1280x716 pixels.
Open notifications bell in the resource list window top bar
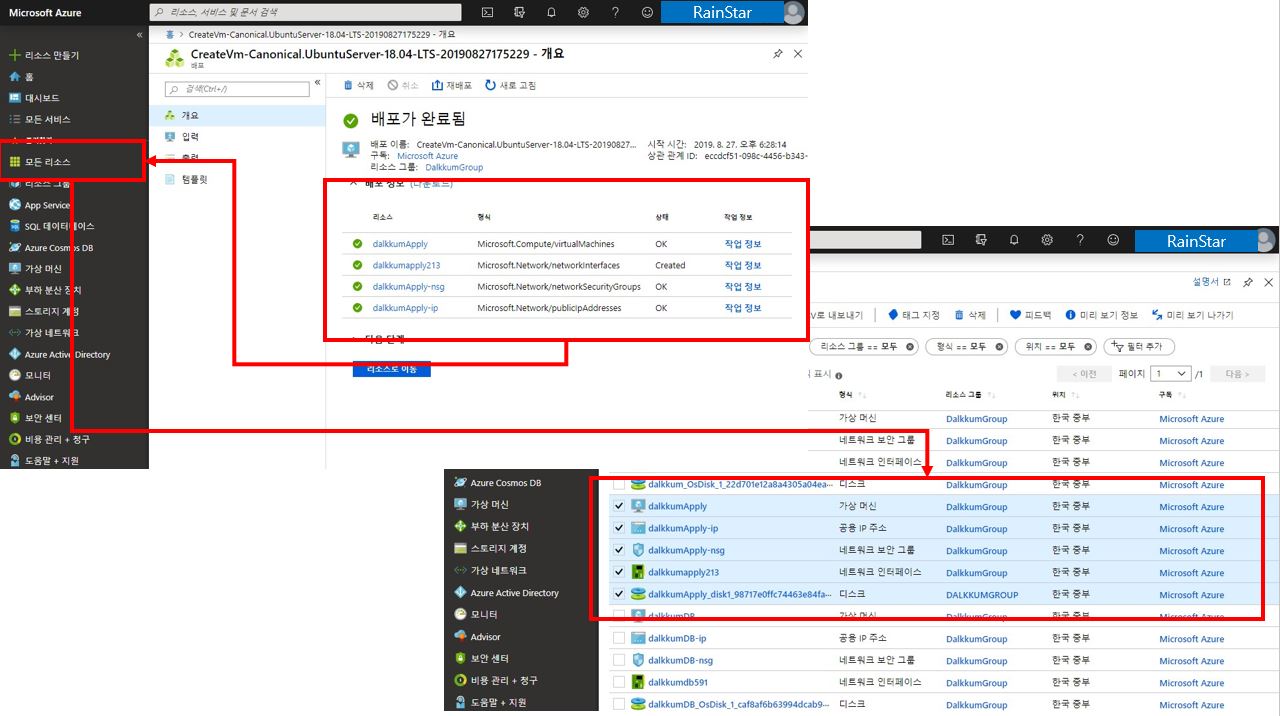click(1014, 240)
